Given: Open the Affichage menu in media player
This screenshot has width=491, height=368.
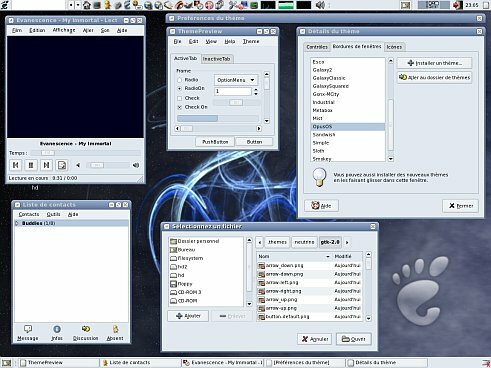Looking at the screenshot, I should tap(64, 30).
